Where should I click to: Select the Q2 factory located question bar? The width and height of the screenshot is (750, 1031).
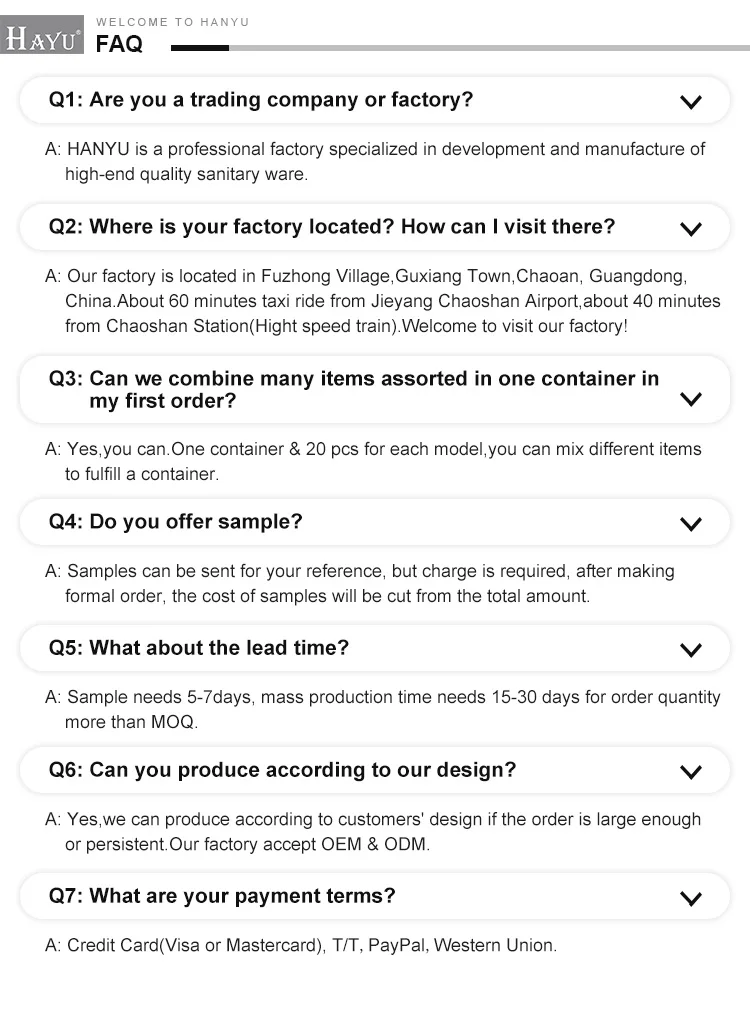(x=375, y=227)
